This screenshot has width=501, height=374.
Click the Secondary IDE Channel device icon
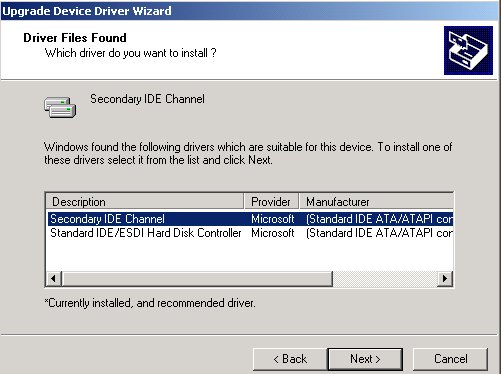click(x=60, y=107)
